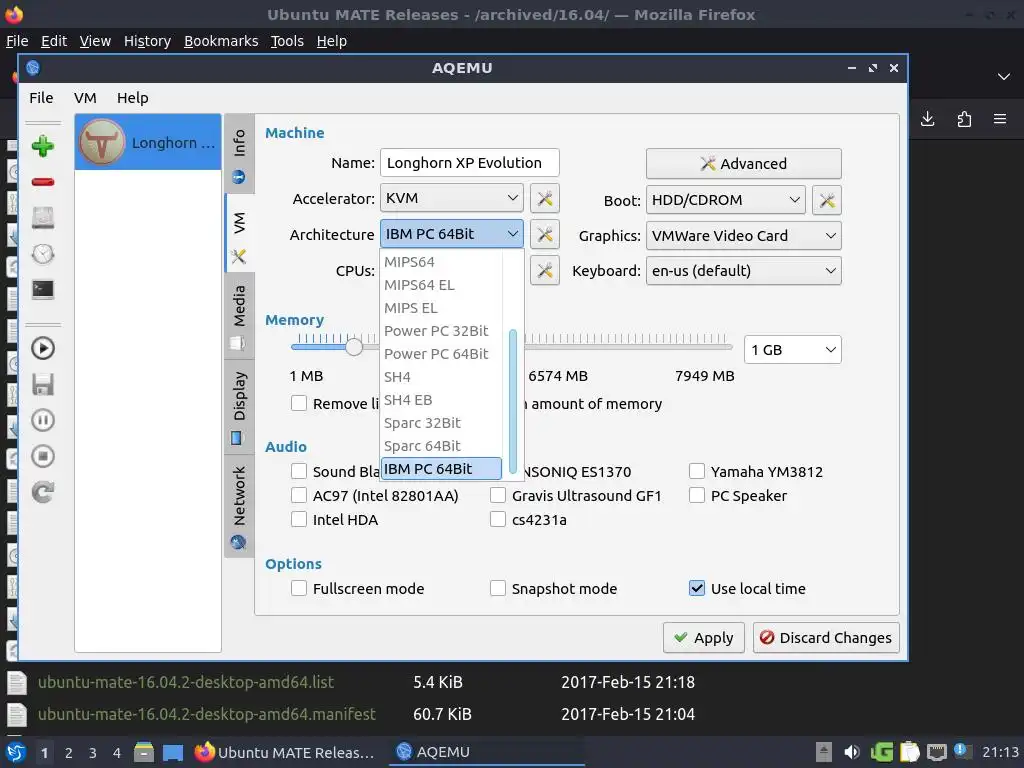Open the terminal console icon in sidebar
This screenshot has height=768, width=1024.
[43, 289]
